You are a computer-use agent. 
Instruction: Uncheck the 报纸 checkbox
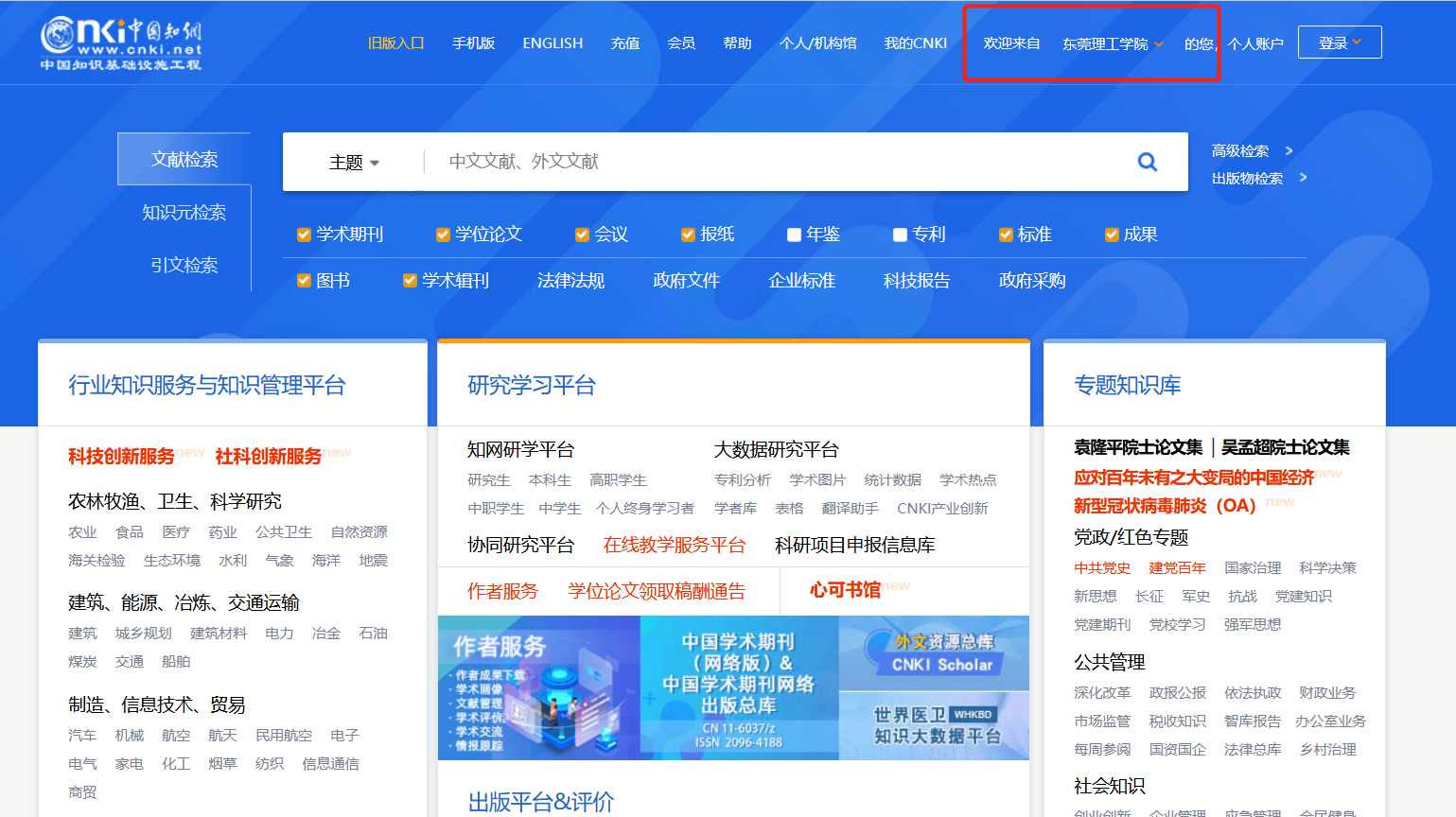click(688, 235)
